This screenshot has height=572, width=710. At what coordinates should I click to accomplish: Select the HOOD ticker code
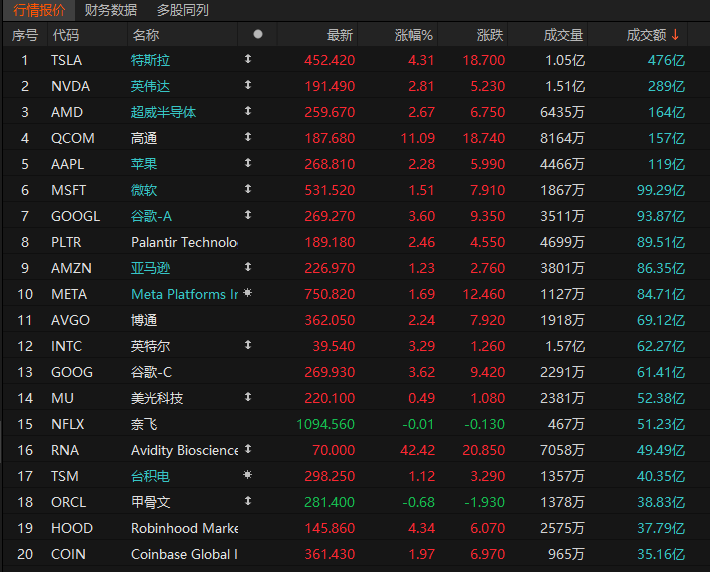pyautogui.click(x=72, y=529)
